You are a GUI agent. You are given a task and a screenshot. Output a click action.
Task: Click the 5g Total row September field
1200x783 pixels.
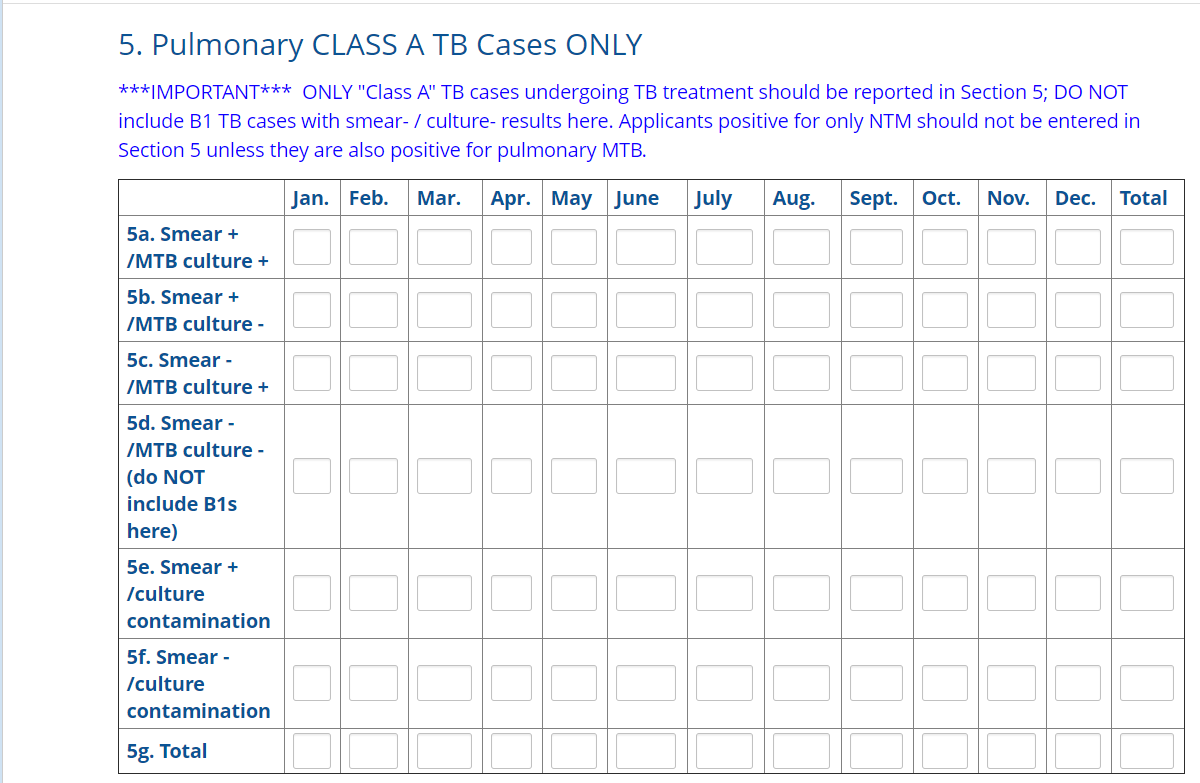pos(876,751)
